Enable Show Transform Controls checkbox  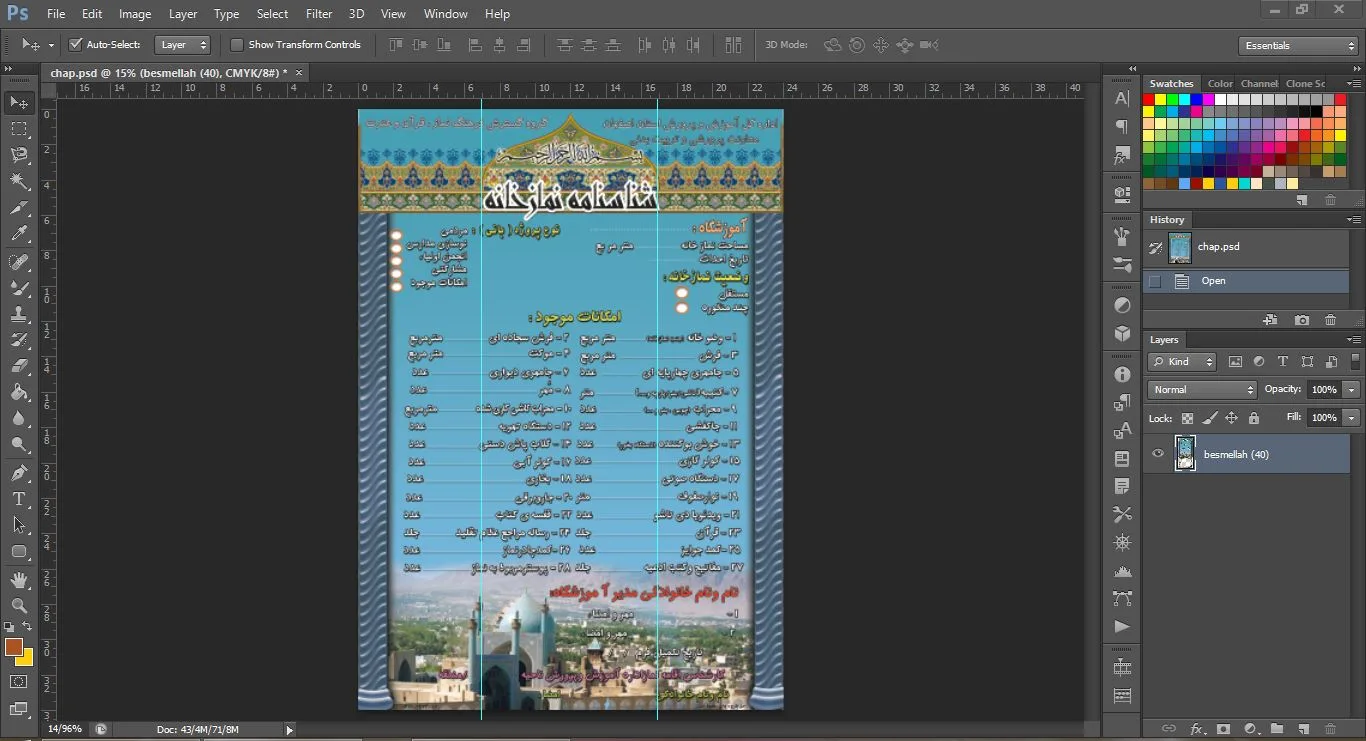tap(237, 45)
